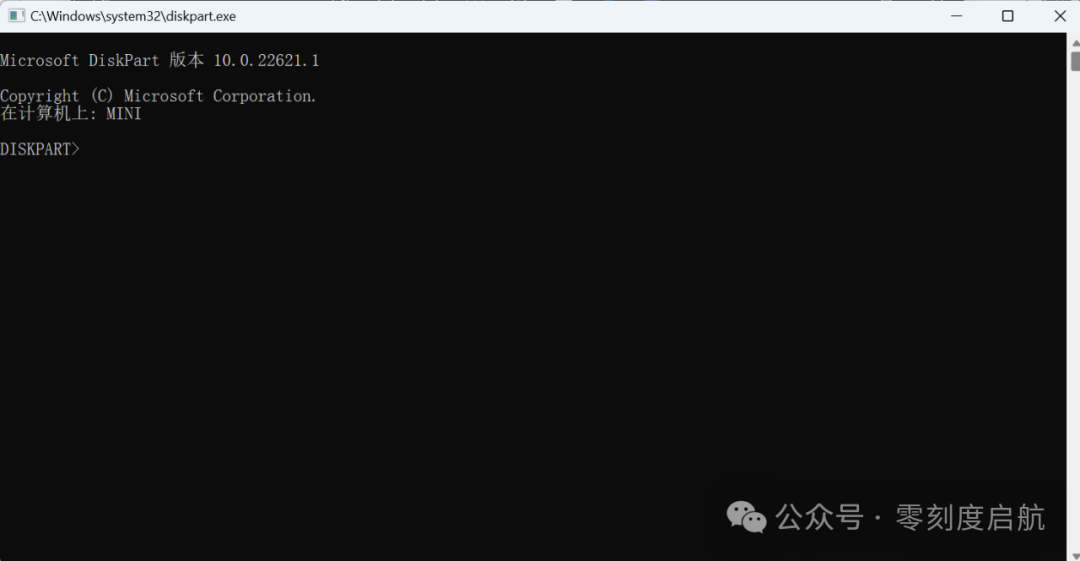
Task: Click the 在计算机上 label text
Action: click(x=44, y=114)
